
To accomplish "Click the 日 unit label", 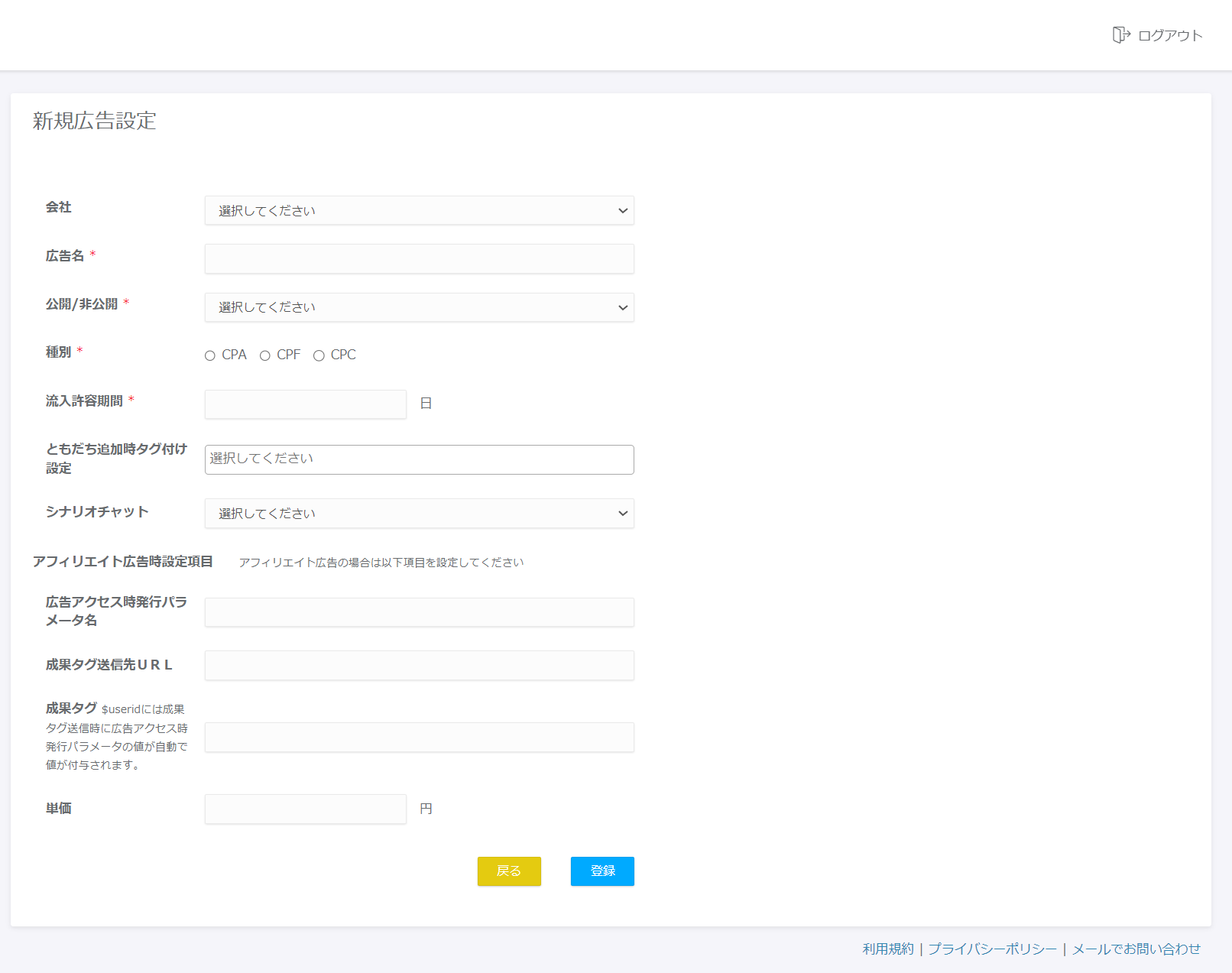I will pyautogui.click(x=426, y=404).
